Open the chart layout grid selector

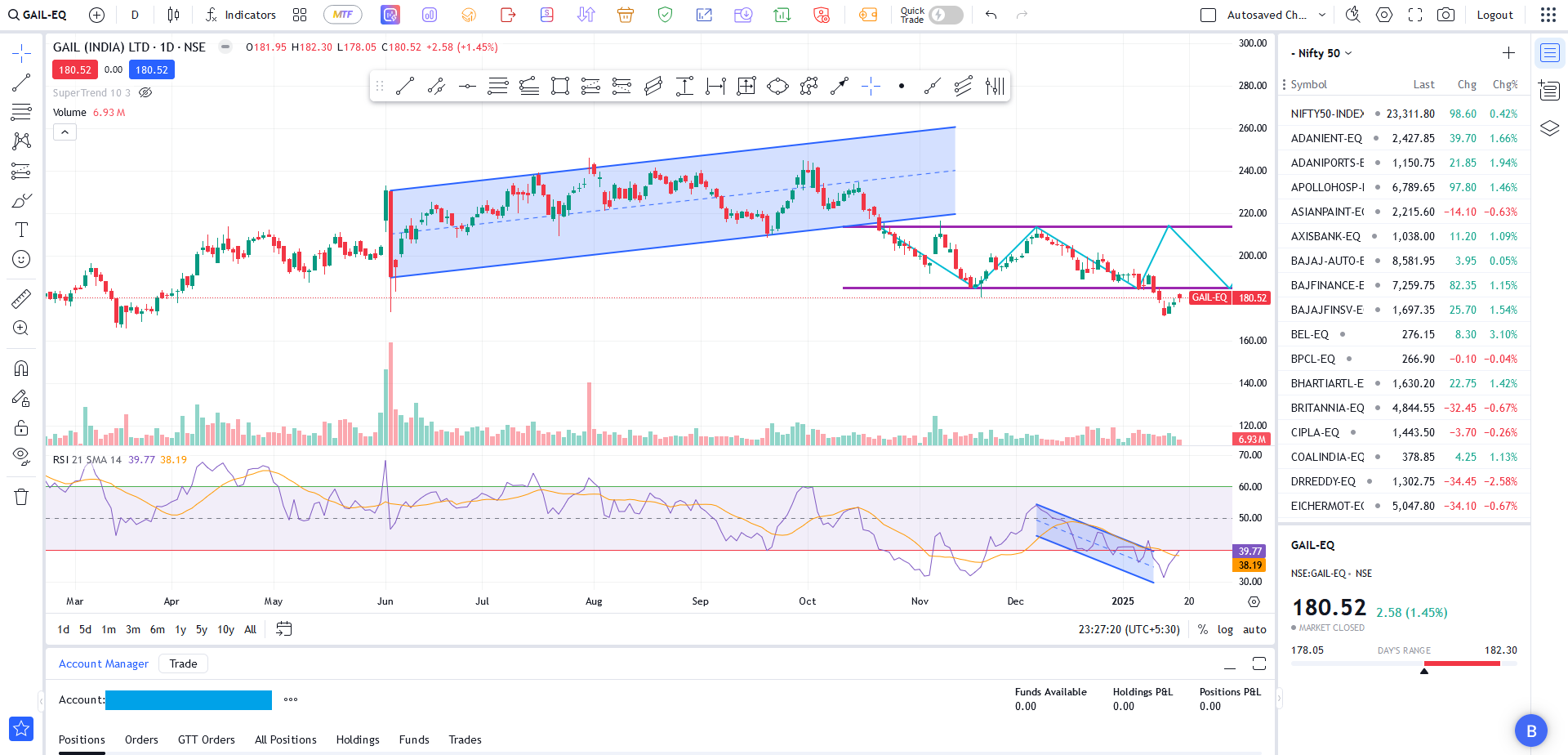tap(300, 15)
